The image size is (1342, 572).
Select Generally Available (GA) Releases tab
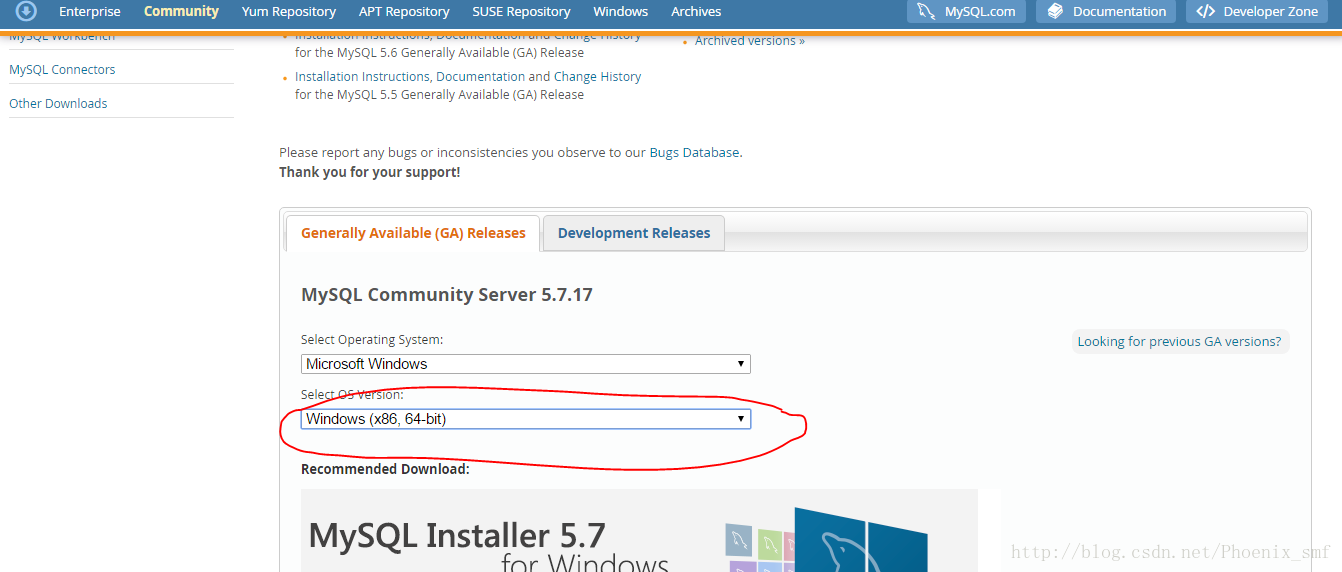[413, 233]
